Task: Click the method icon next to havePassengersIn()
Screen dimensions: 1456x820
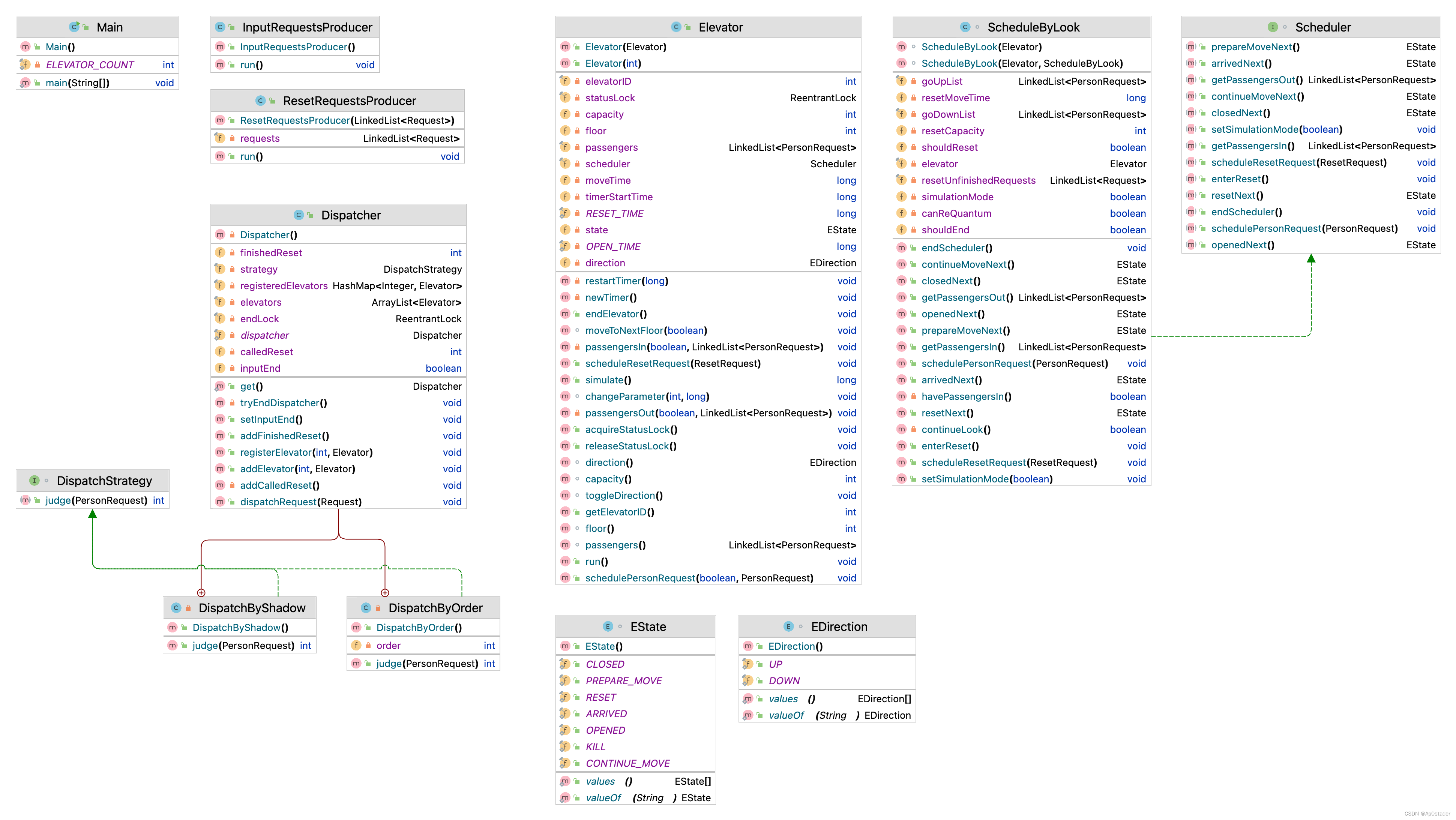Action: (901, 396)
